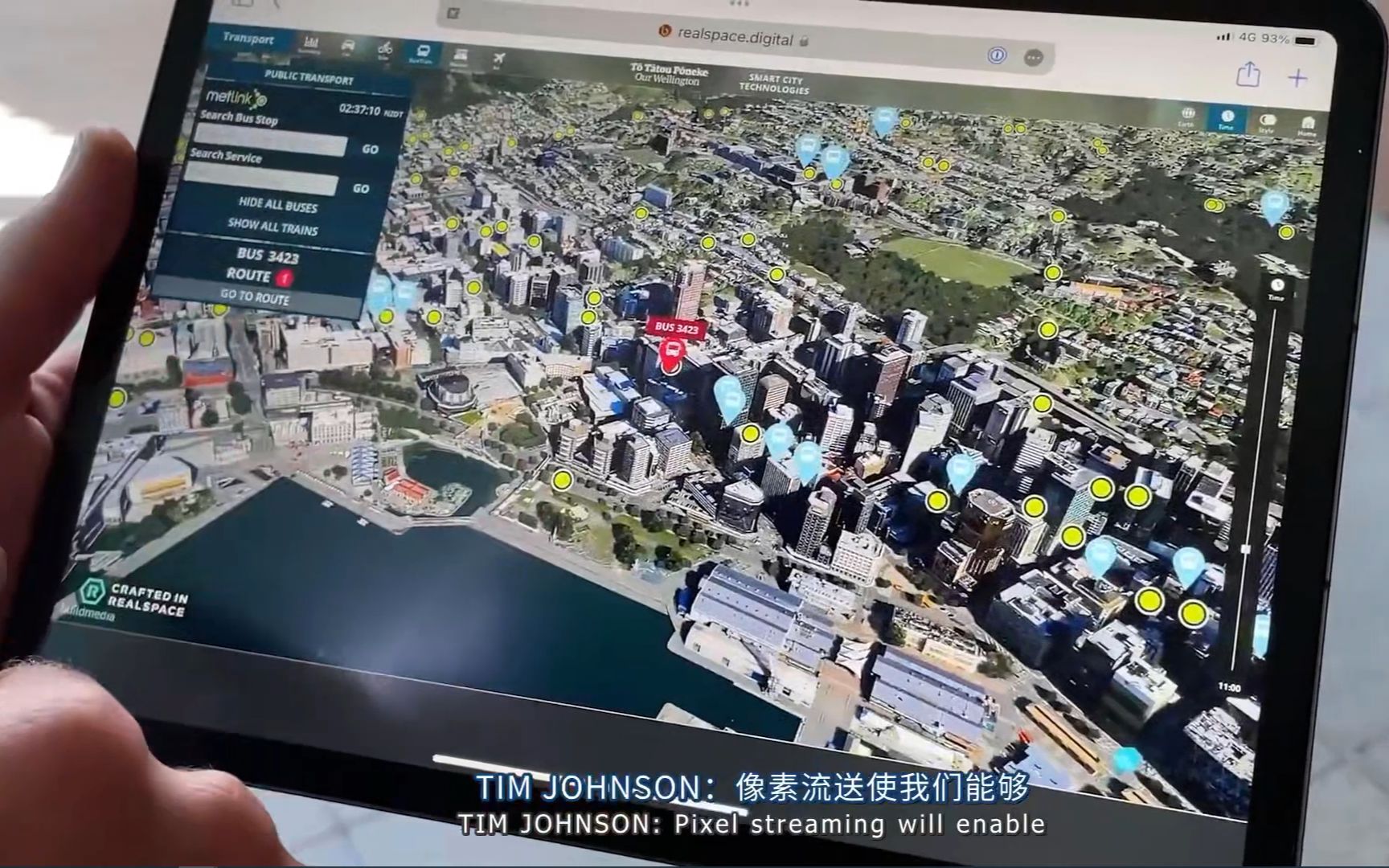Click the Our Wellington logo
1389x868 pixels.
[x=669, y=76]
